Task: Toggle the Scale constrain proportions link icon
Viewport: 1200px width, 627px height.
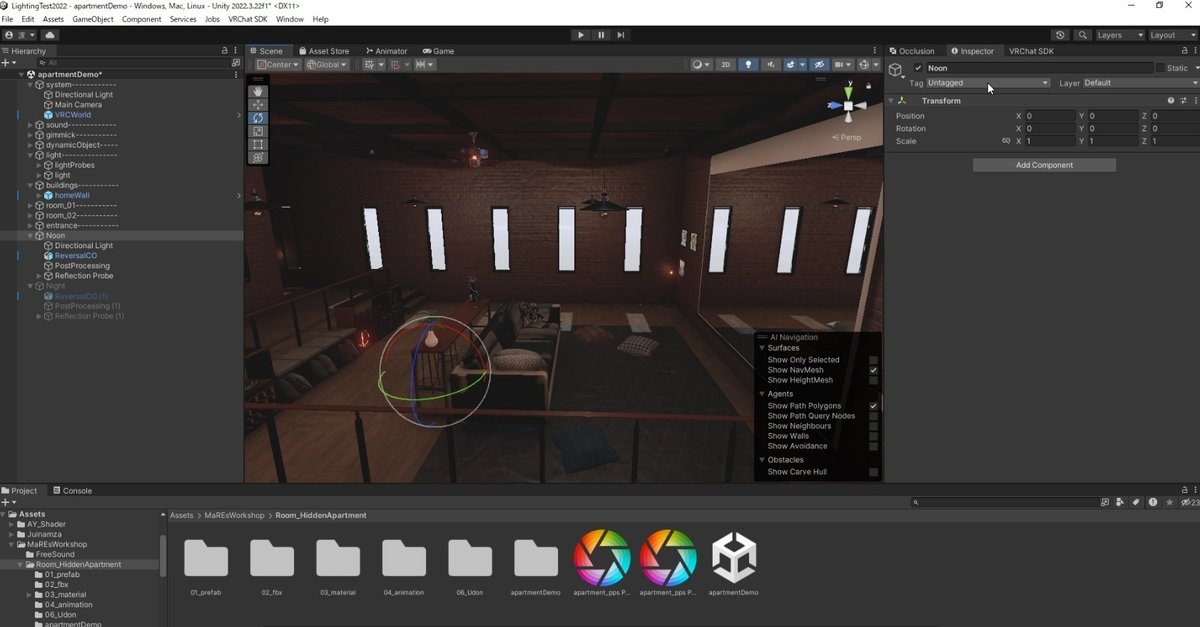Action: coord(1006,141)
